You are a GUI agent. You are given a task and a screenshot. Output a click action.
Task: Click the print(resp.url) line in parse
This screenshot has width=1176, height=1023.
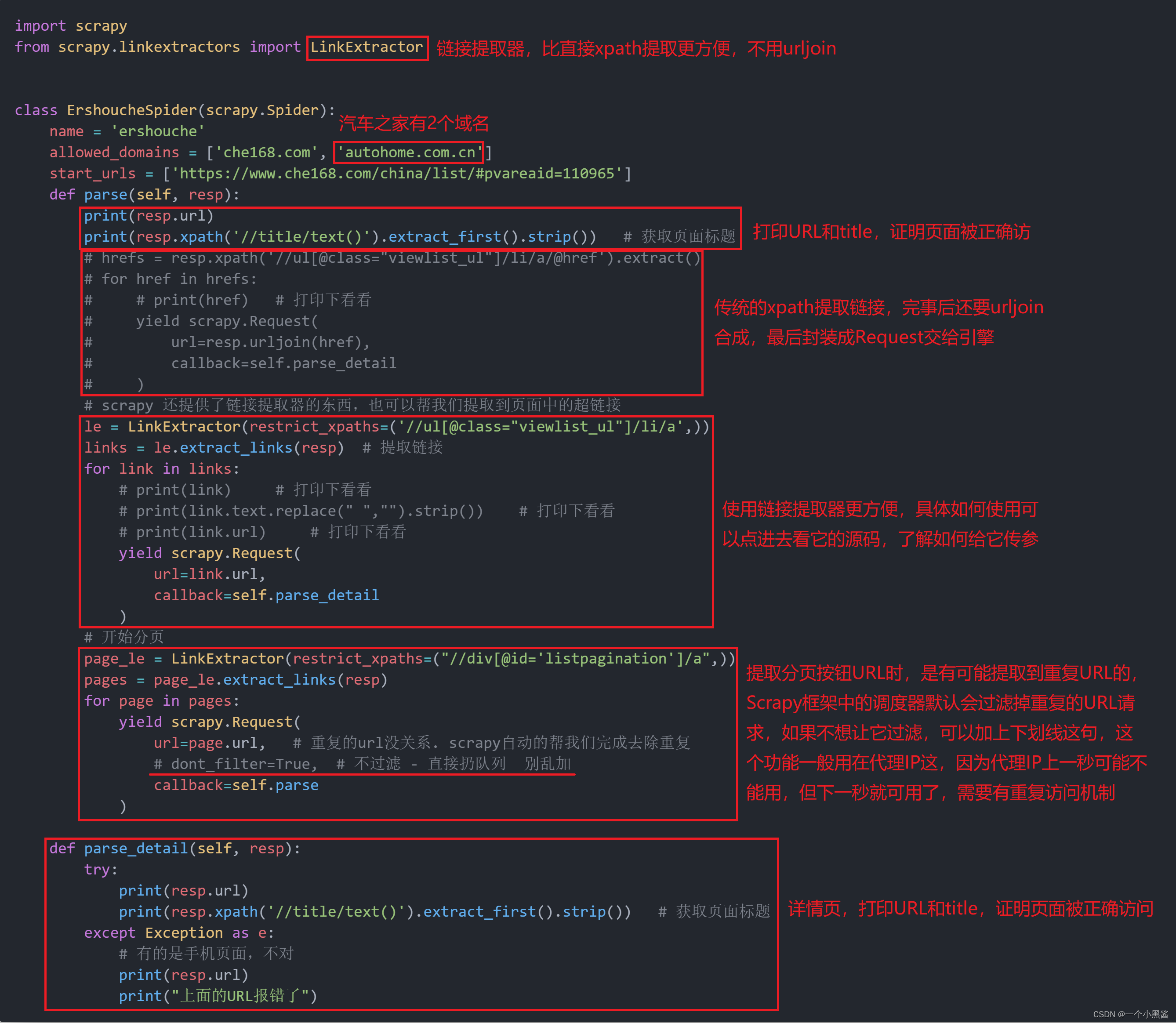point(149,216)
